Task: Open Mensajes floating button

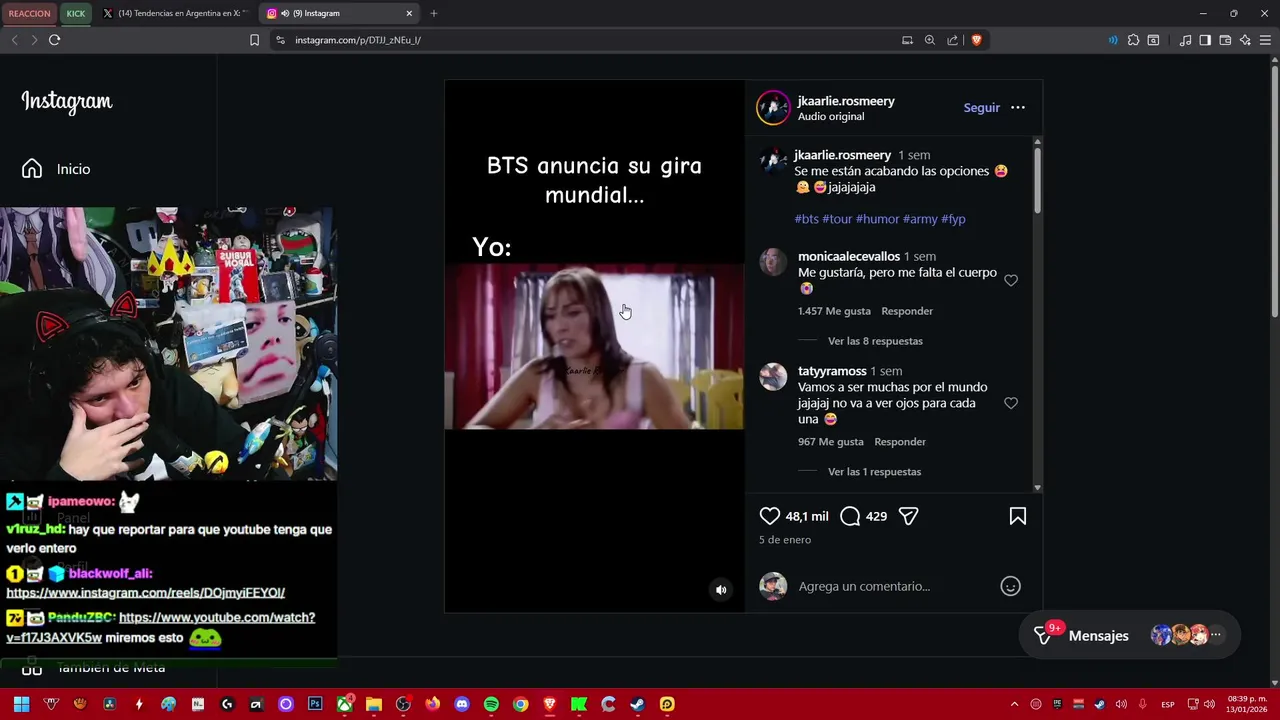Action: click(x=1129, y=635)
